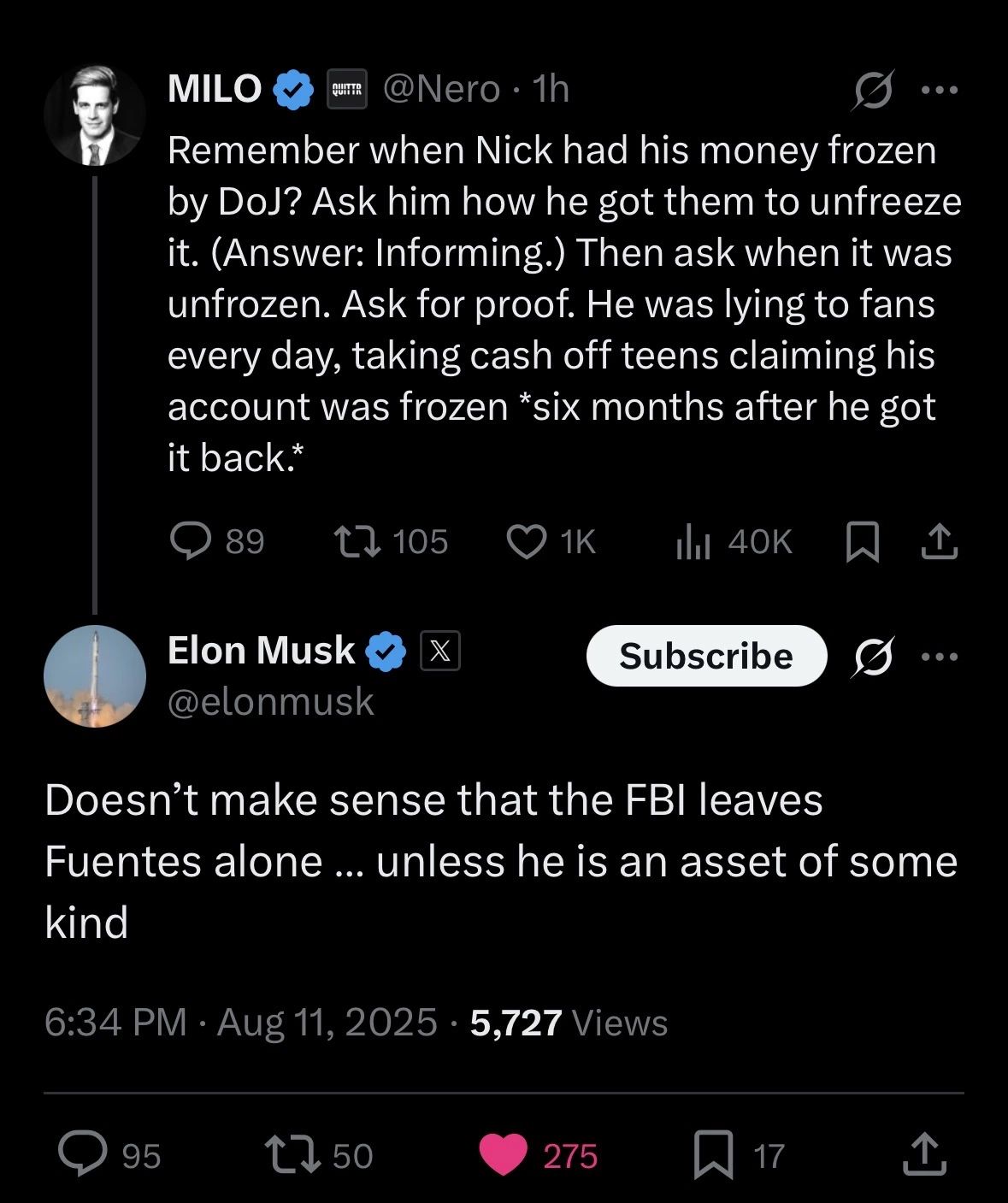Bookmark MILO's post

point(862,542)
